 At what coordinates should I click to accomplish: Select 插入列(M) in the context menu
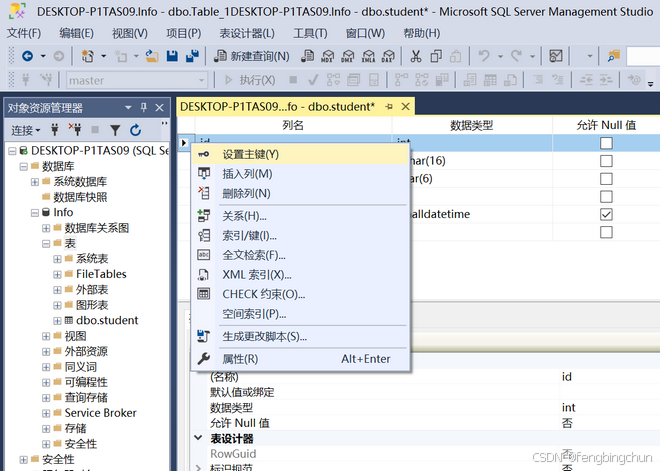(x=301, y=174)
